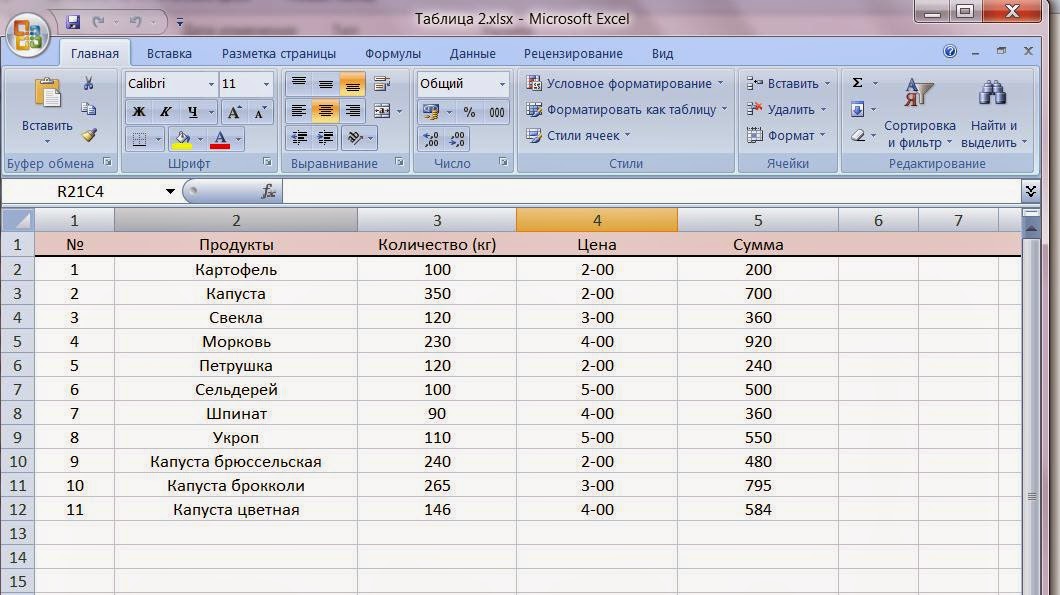Switch to the Формулы ribbon tab

(x=392, y=54)
